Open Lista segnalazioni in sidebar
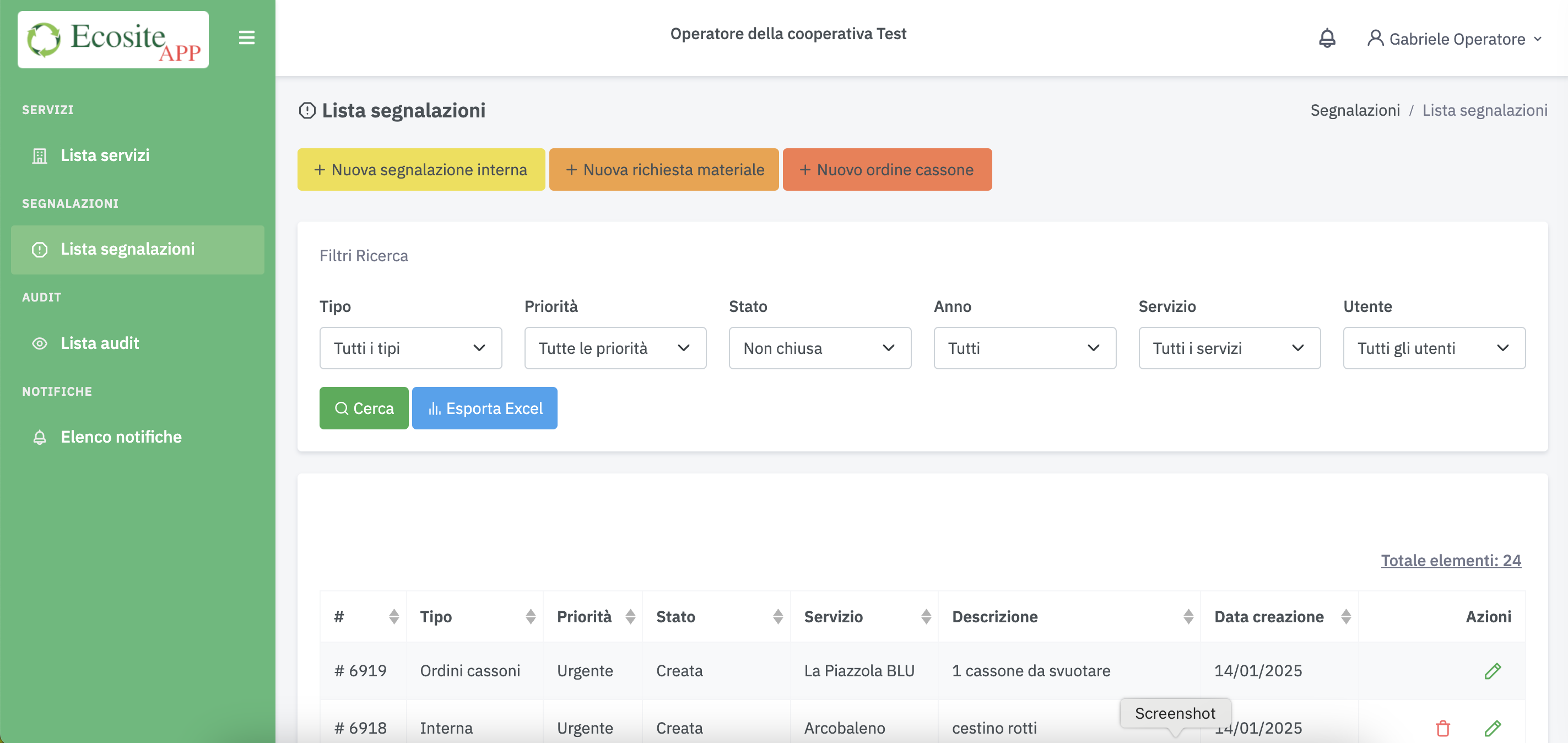Screen dimensions: 1568x743 pyautogui.click(x=138, y=249)
